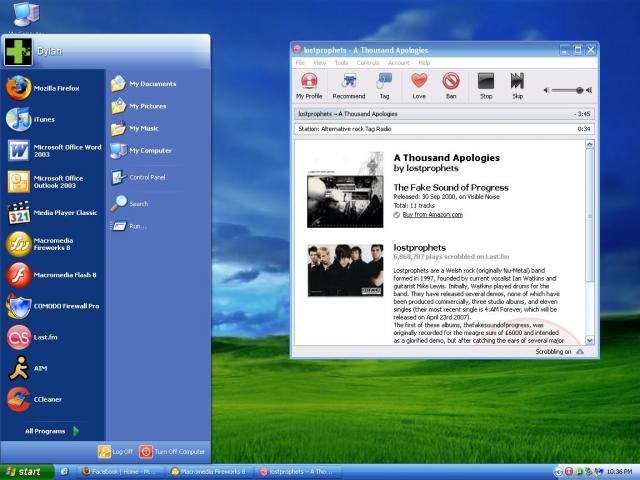The image size is (640, 480).
Task: Switch to Macromedia Fireworks 8 taskbar button
Action: [209, 472]
